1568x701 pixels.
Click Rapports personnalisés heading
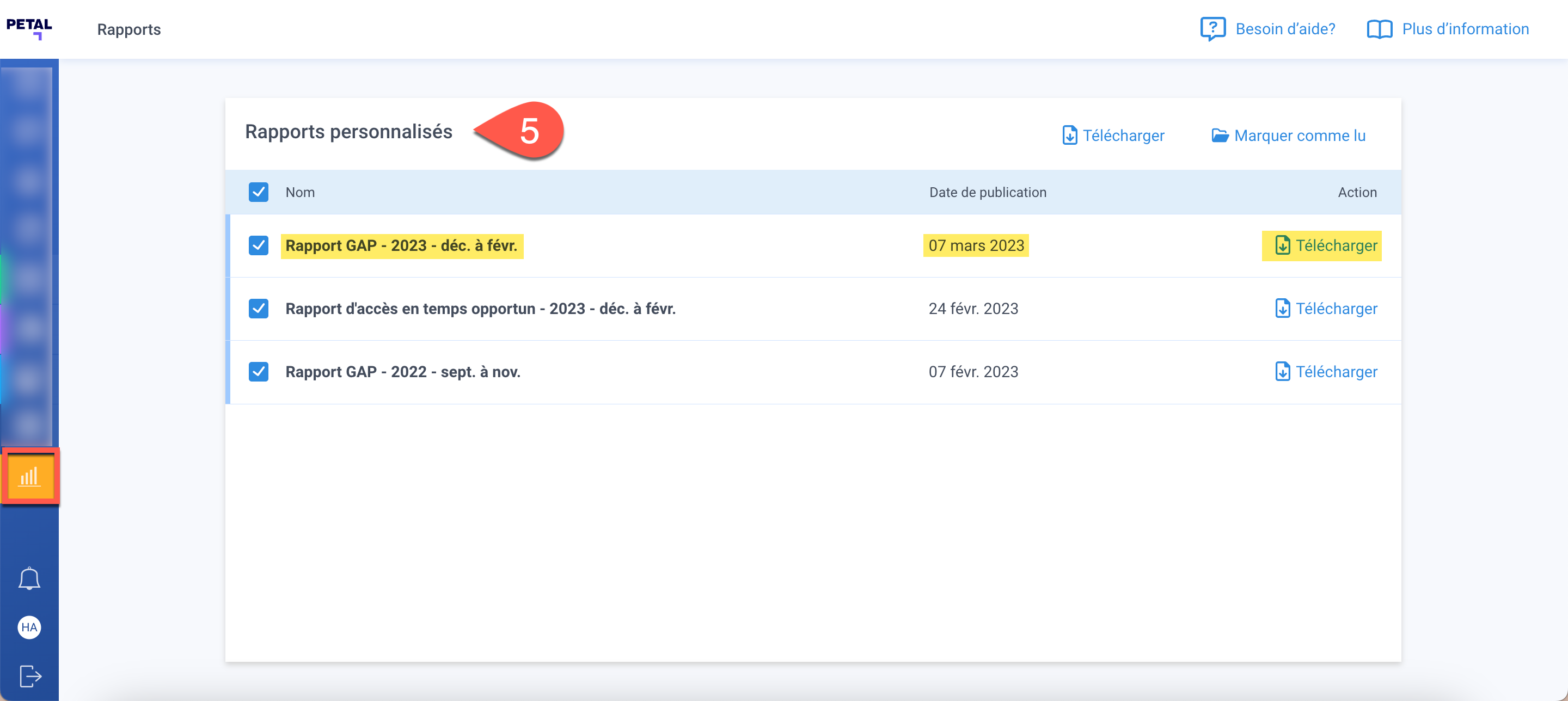click(x=348, y=132)
